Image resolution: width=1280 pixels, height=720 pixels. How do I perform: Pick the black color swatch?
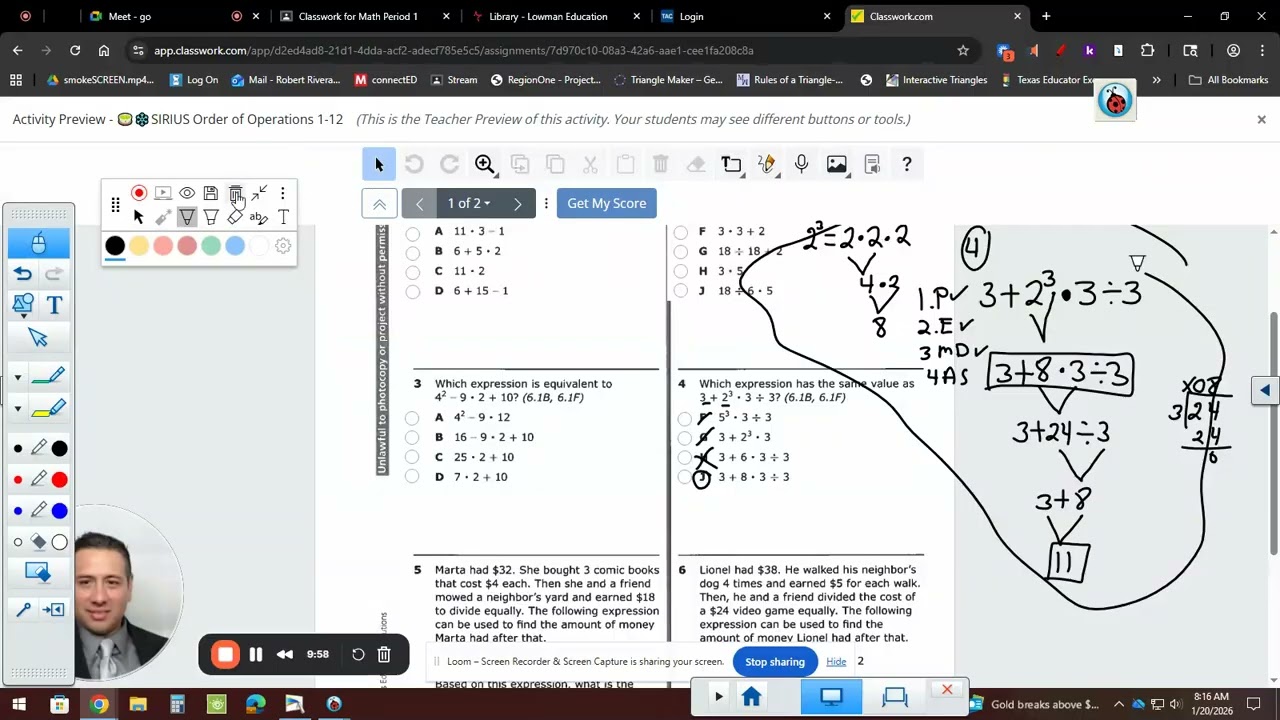[x=115, y=246]
